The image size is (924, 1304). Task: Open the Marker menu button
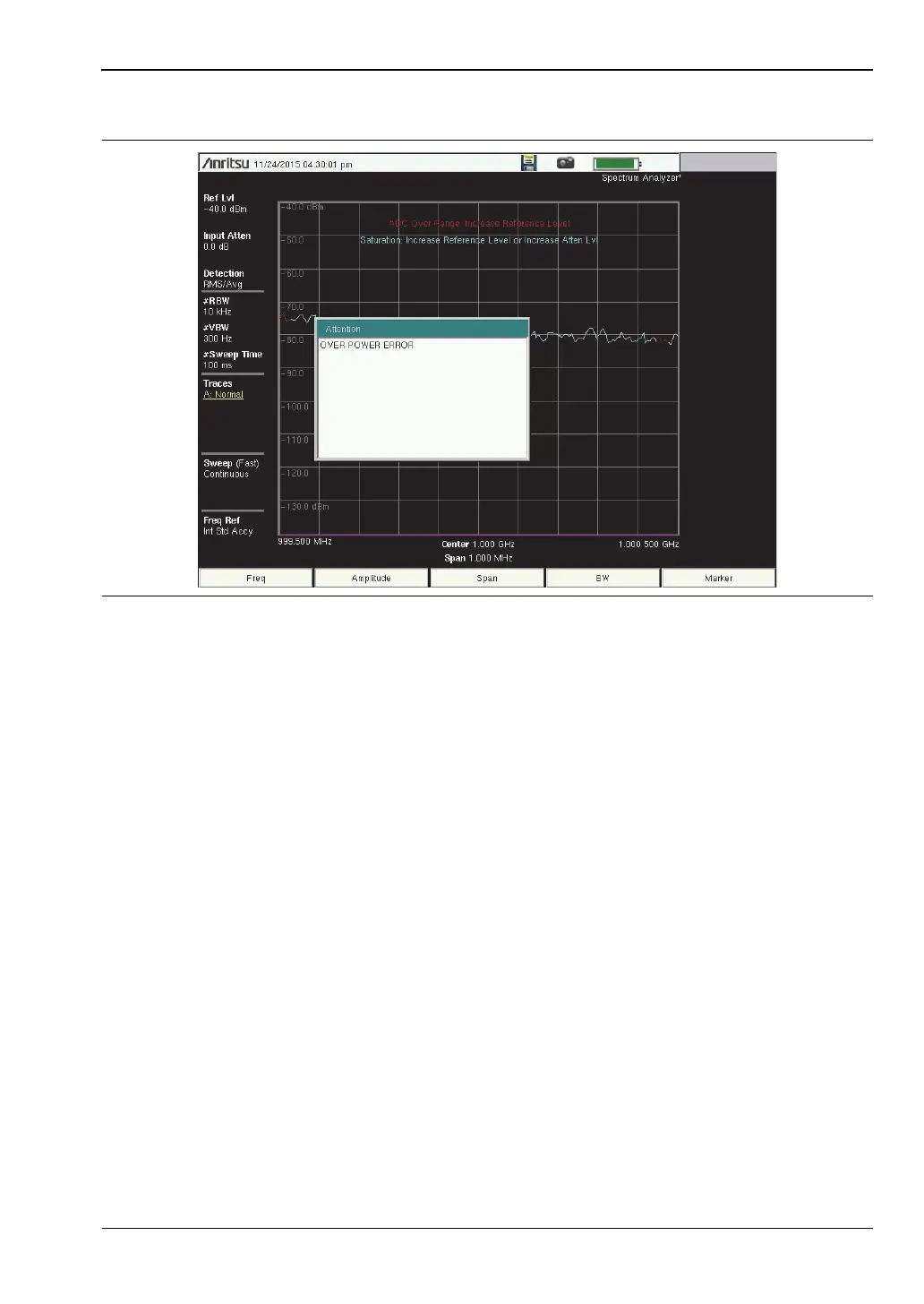718,579
